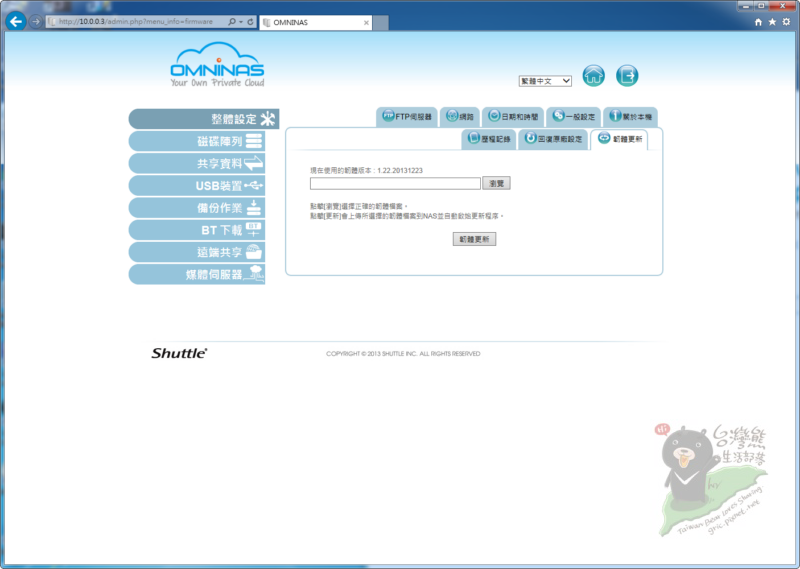Click the 瀏覽 browse button

point(496,183)
